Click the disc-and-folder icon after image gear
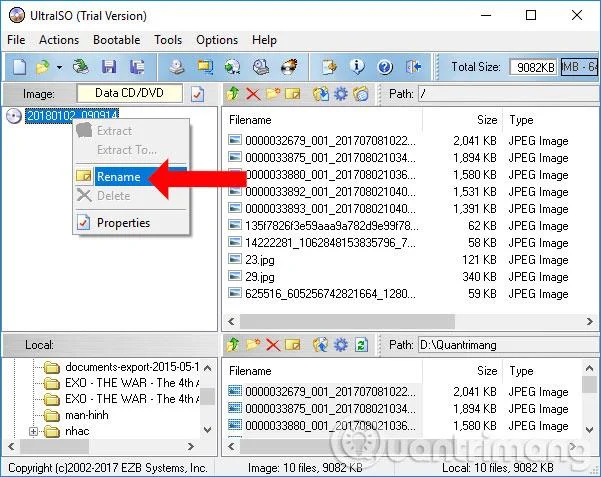Image resolution: width=601 pixels, height=477 pixels. click(x=361, y=94)
